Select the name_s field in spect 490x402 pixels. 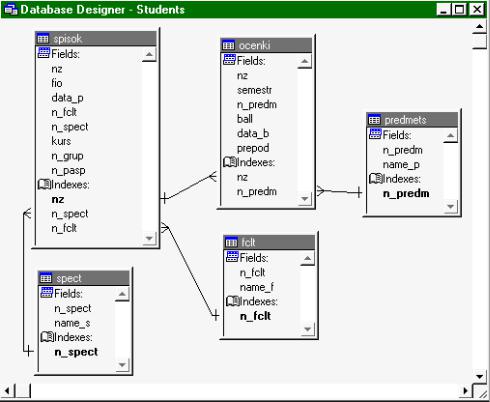[72, 323]
